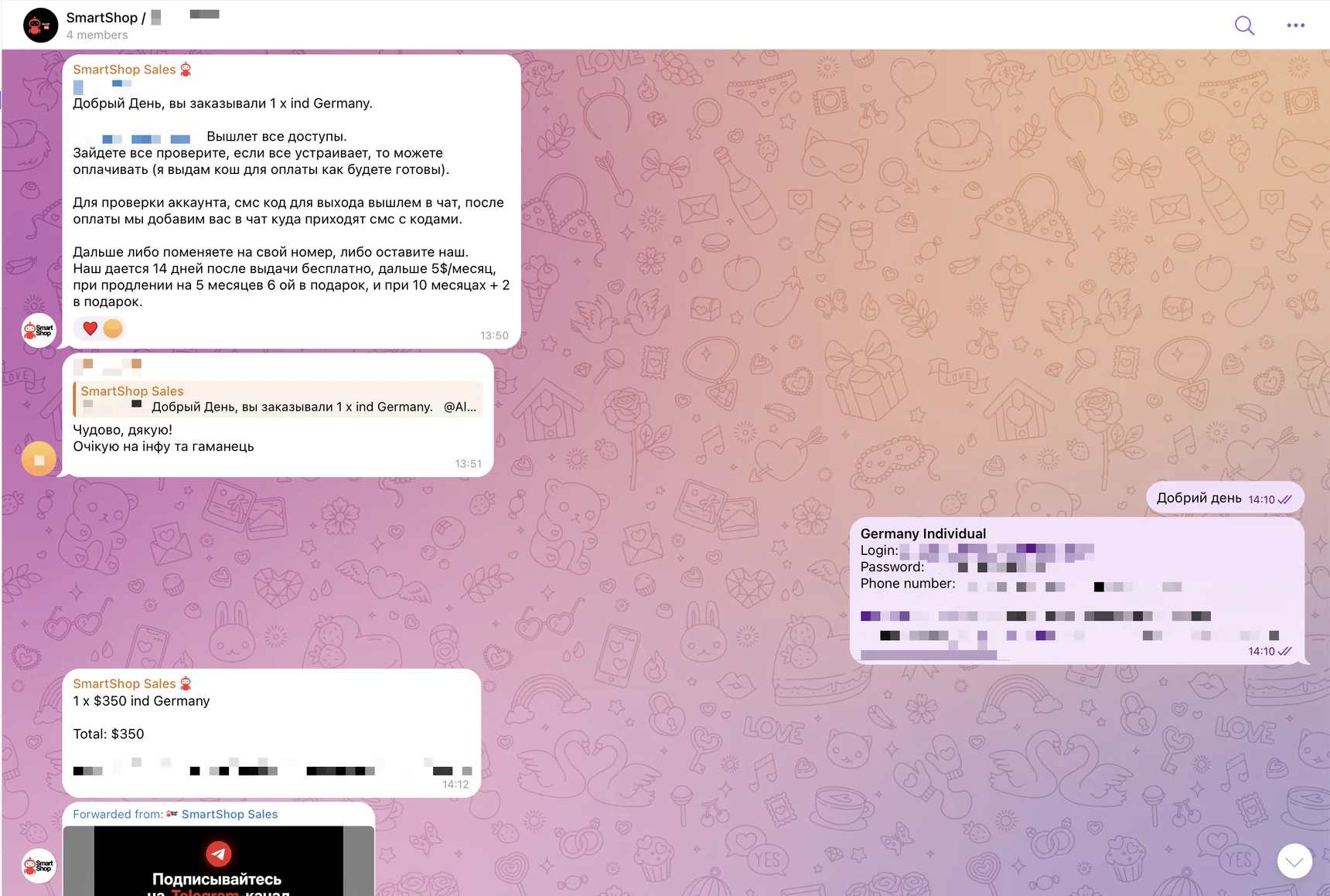The height and width of the screenshot is (896, 1330).
Task: Open 'SmartShop Sales' forwarded-from link
Action: (230, 815)
